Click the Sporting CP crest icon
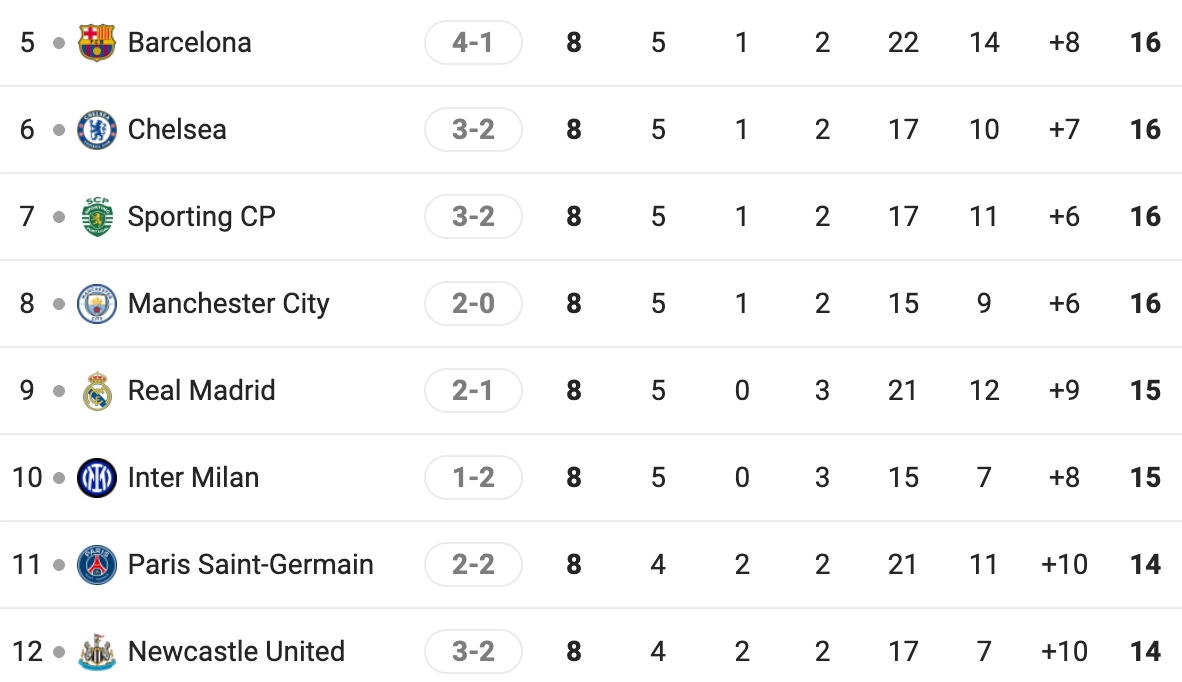The width and height of the screenshot is (1182, 682). click(97, 217)
